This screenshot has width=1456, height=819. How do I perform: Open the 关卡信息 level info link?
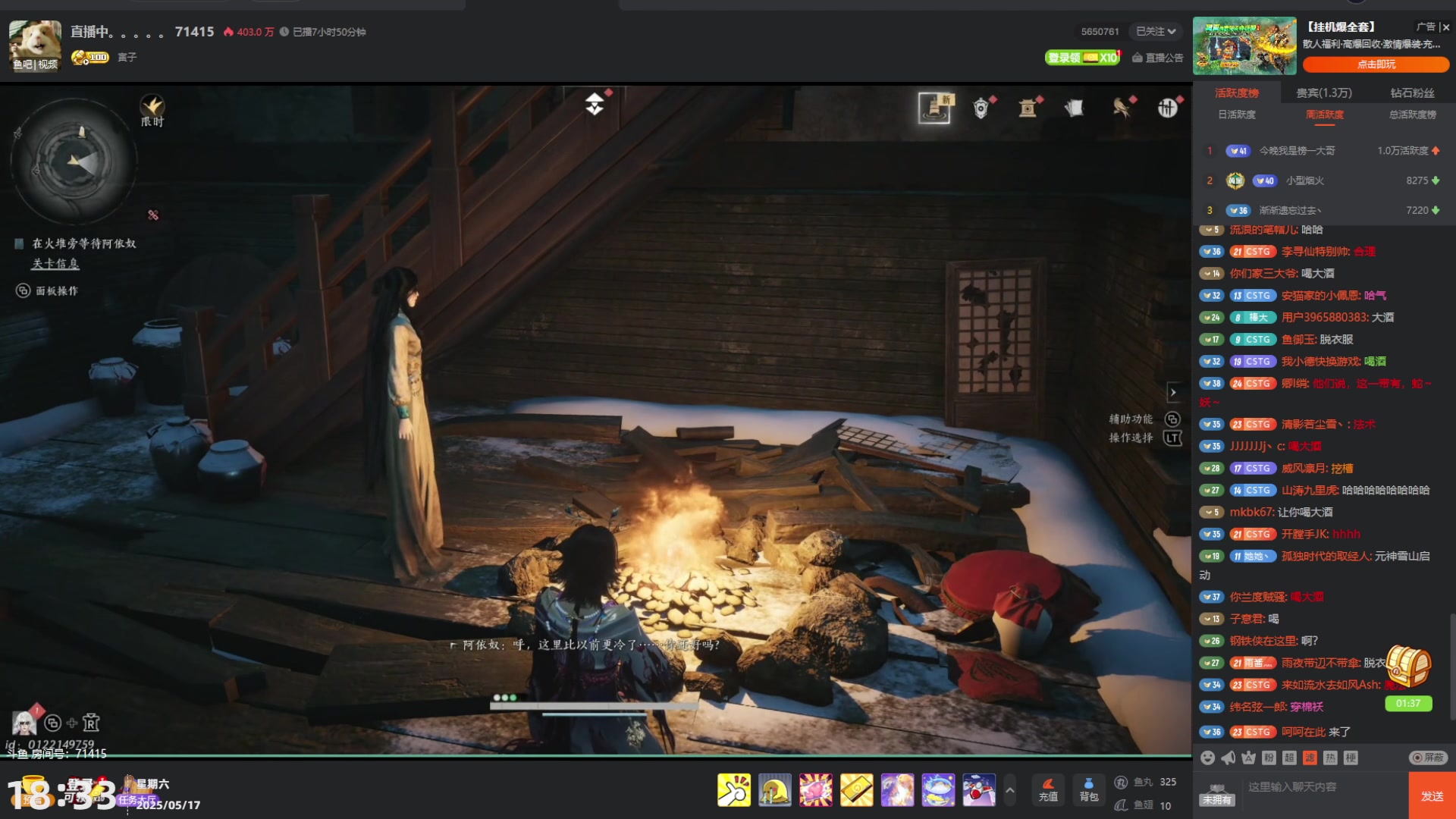click(55, 264)
